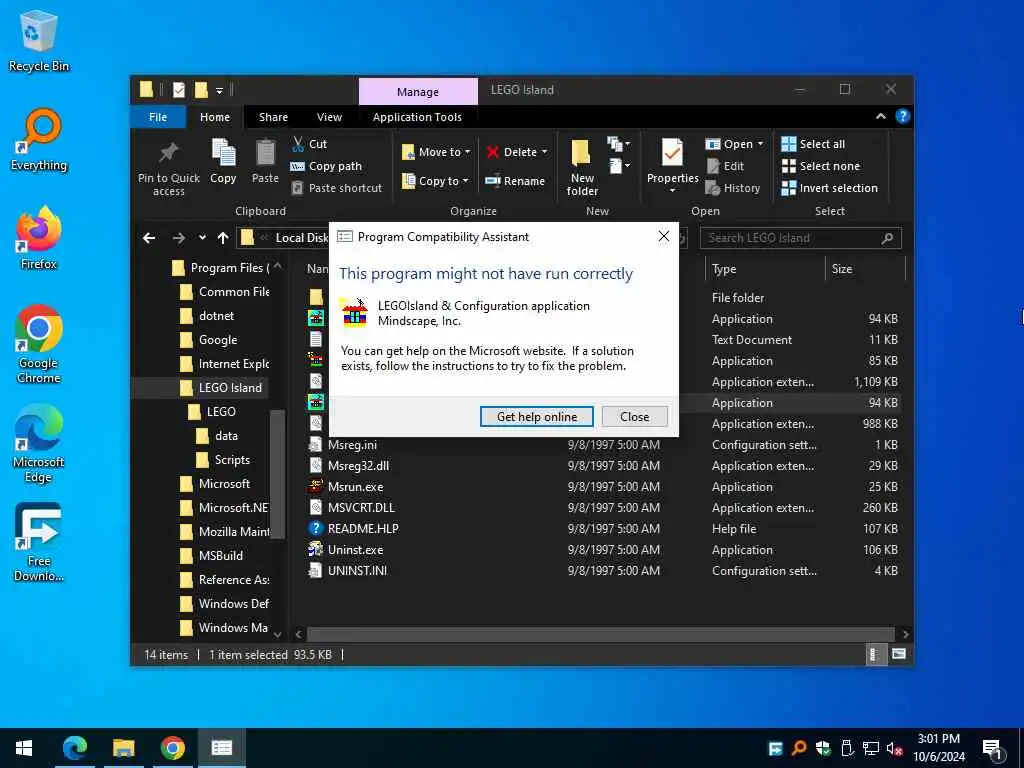Open the Delete dropdown in Organize

[x=517, y=152]
